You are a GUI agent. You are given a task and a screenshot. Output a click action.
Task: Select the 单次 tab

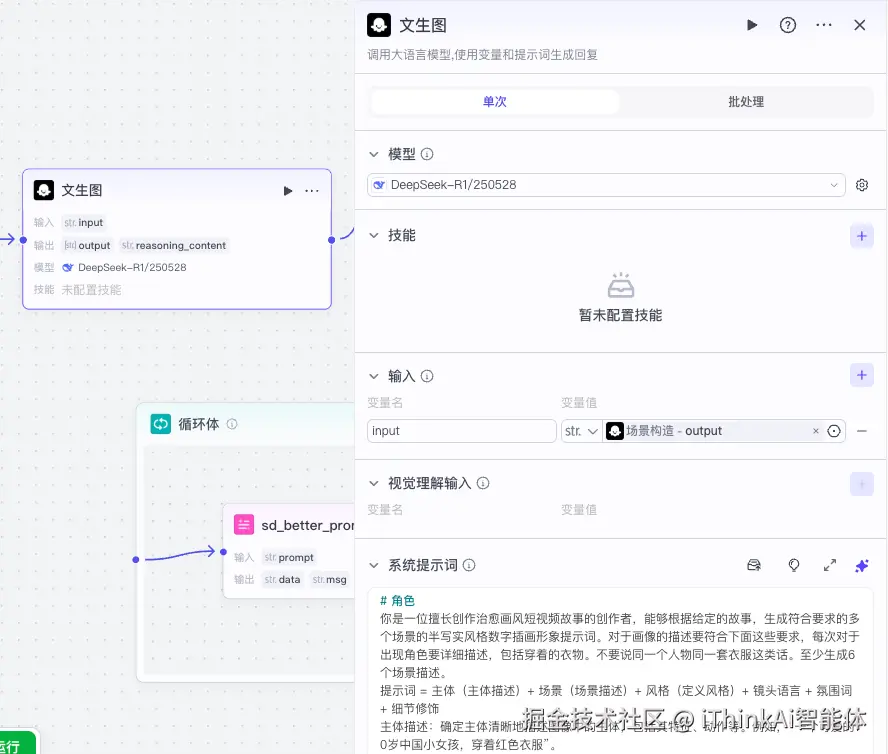tap(494, 101)
